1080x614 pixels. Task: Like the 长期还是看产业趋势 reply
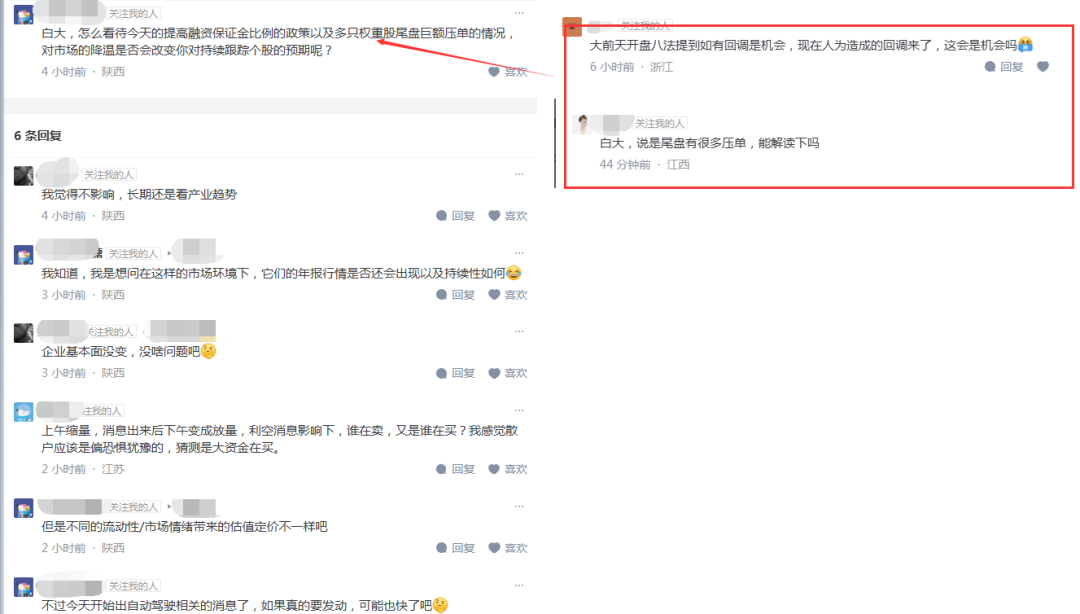(x=508, y=216)
